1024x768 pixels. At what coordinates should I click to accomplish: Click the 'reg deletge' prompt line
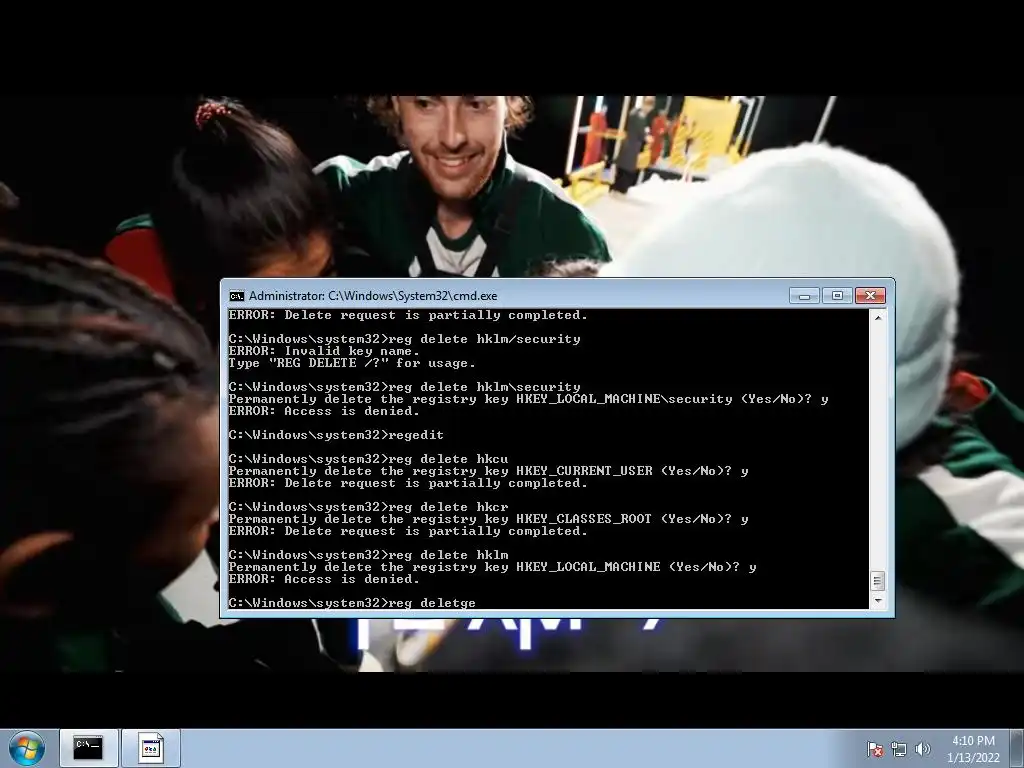[x=352, y=603]
